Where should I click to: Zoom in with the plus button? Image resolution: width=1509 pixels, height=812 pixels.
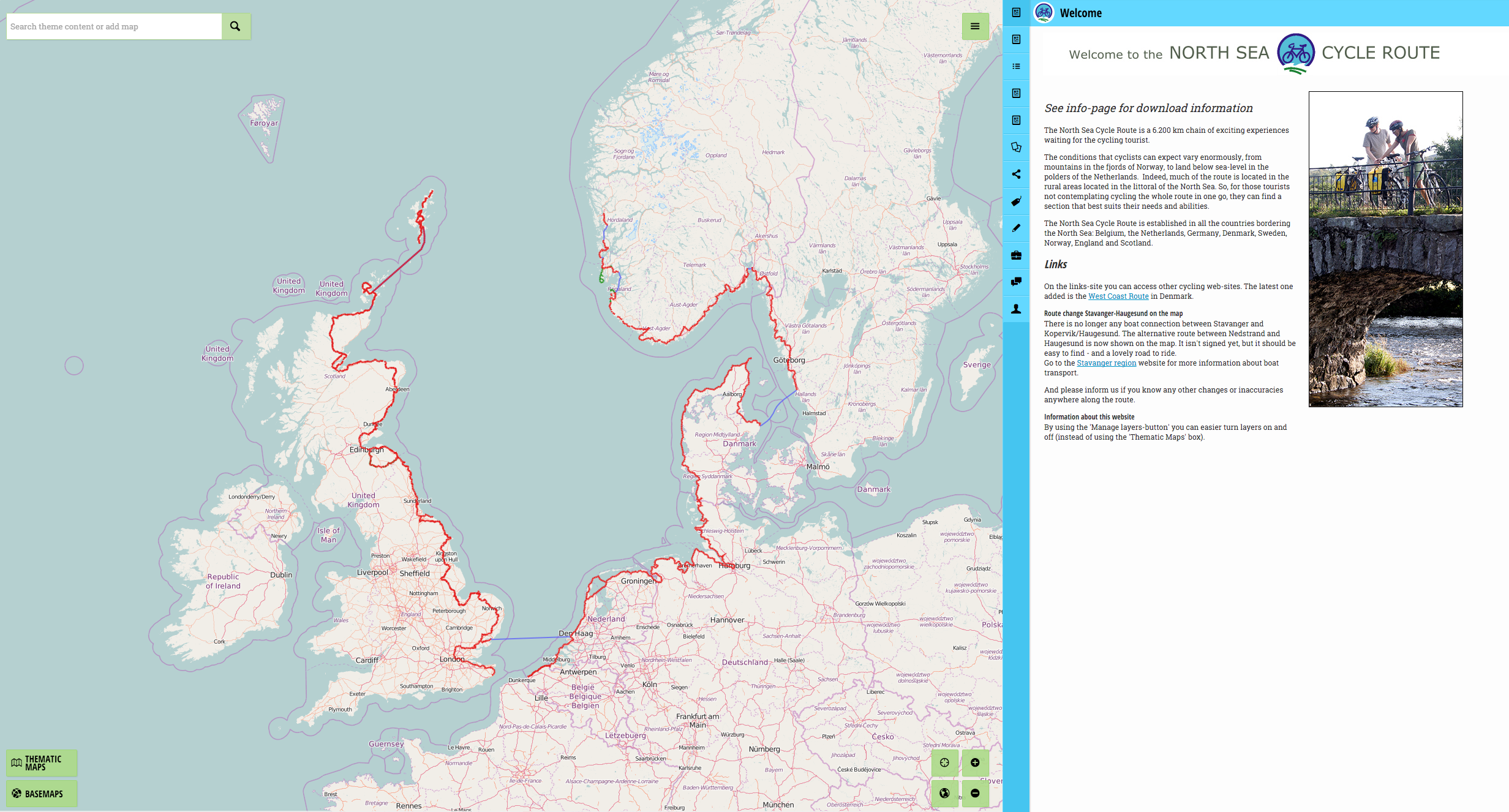pyautogui.click(x=975, y=762)
